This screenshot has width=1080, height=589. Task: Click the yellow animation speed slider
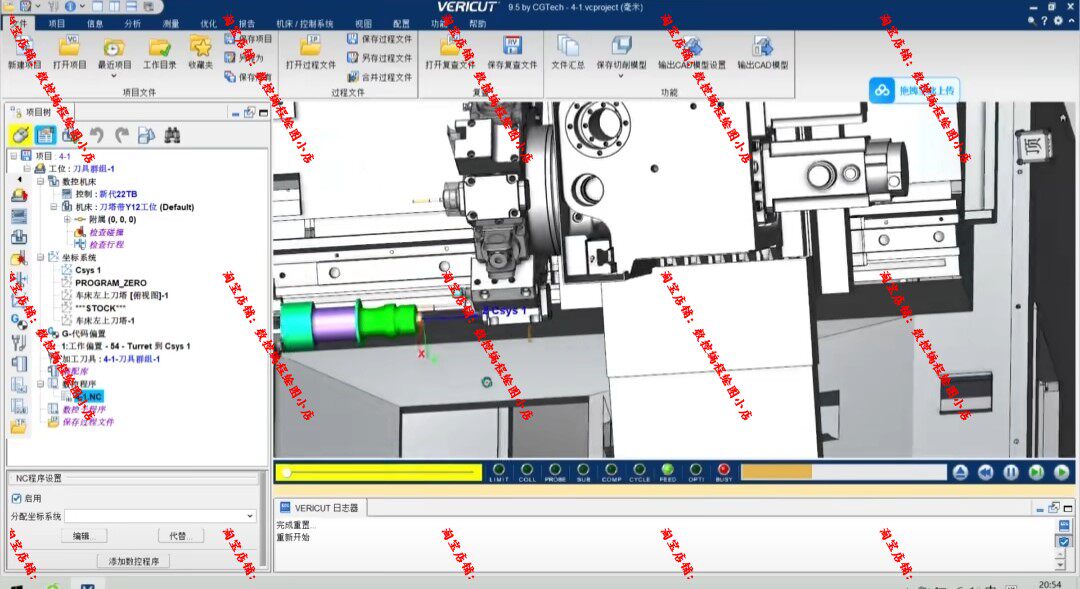[x=379, y=473]
